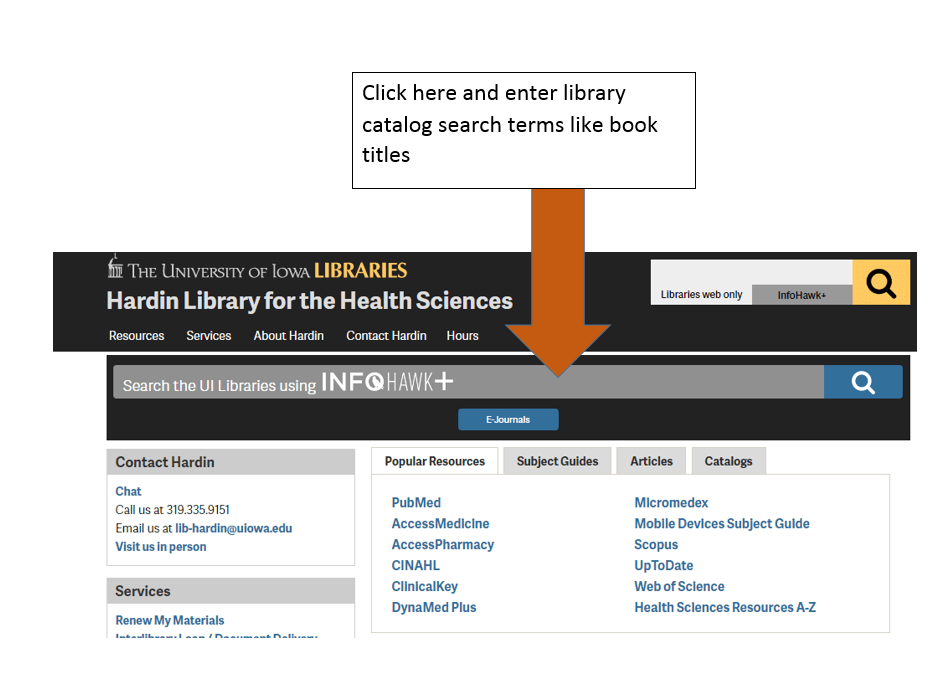This screenshot has height=673, width=944.
Task: Open the PubMed link
Action: 416,503
